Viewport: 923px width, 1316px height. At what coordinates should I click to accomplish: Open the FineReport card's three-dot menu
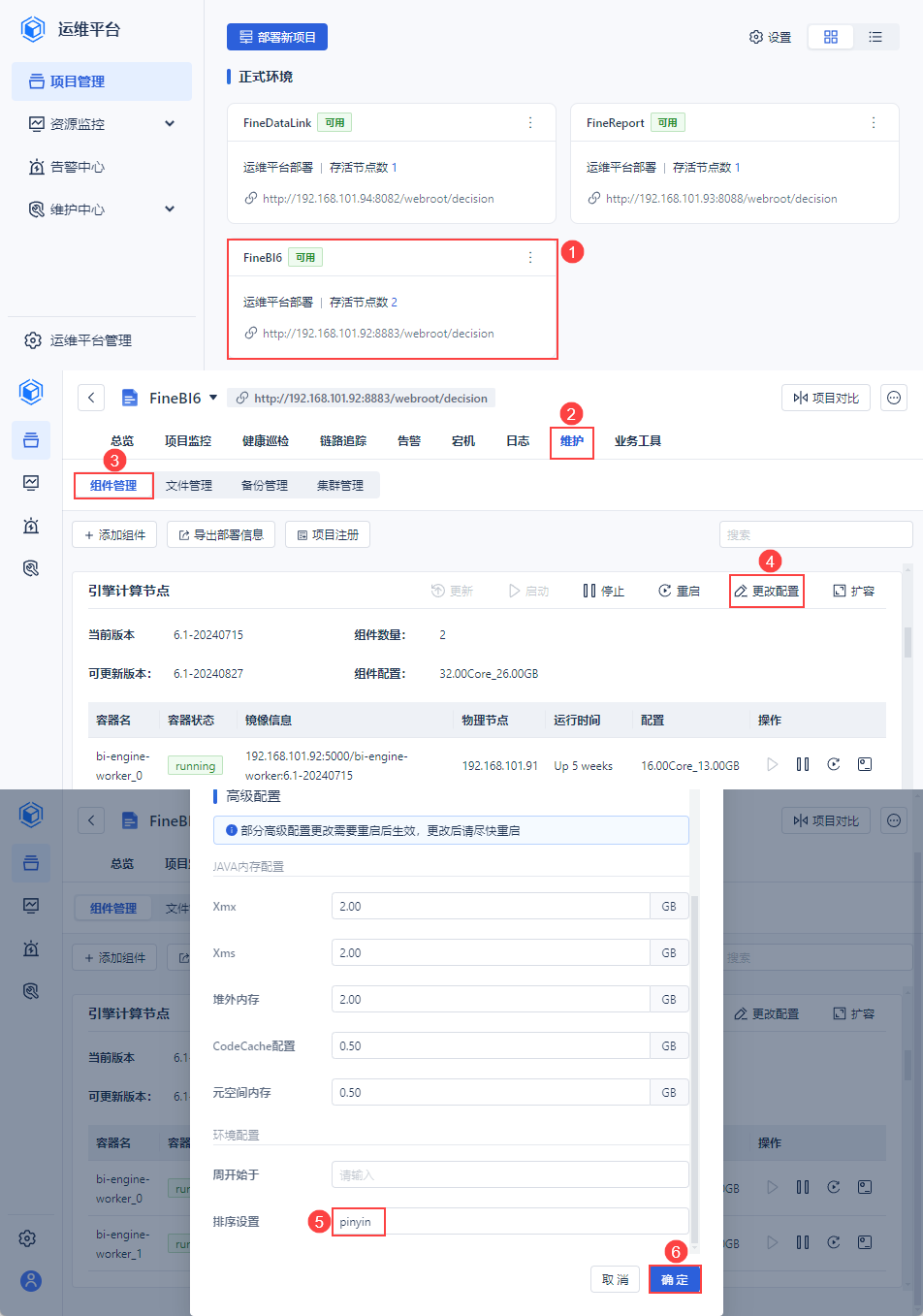(x=874, y=122)
